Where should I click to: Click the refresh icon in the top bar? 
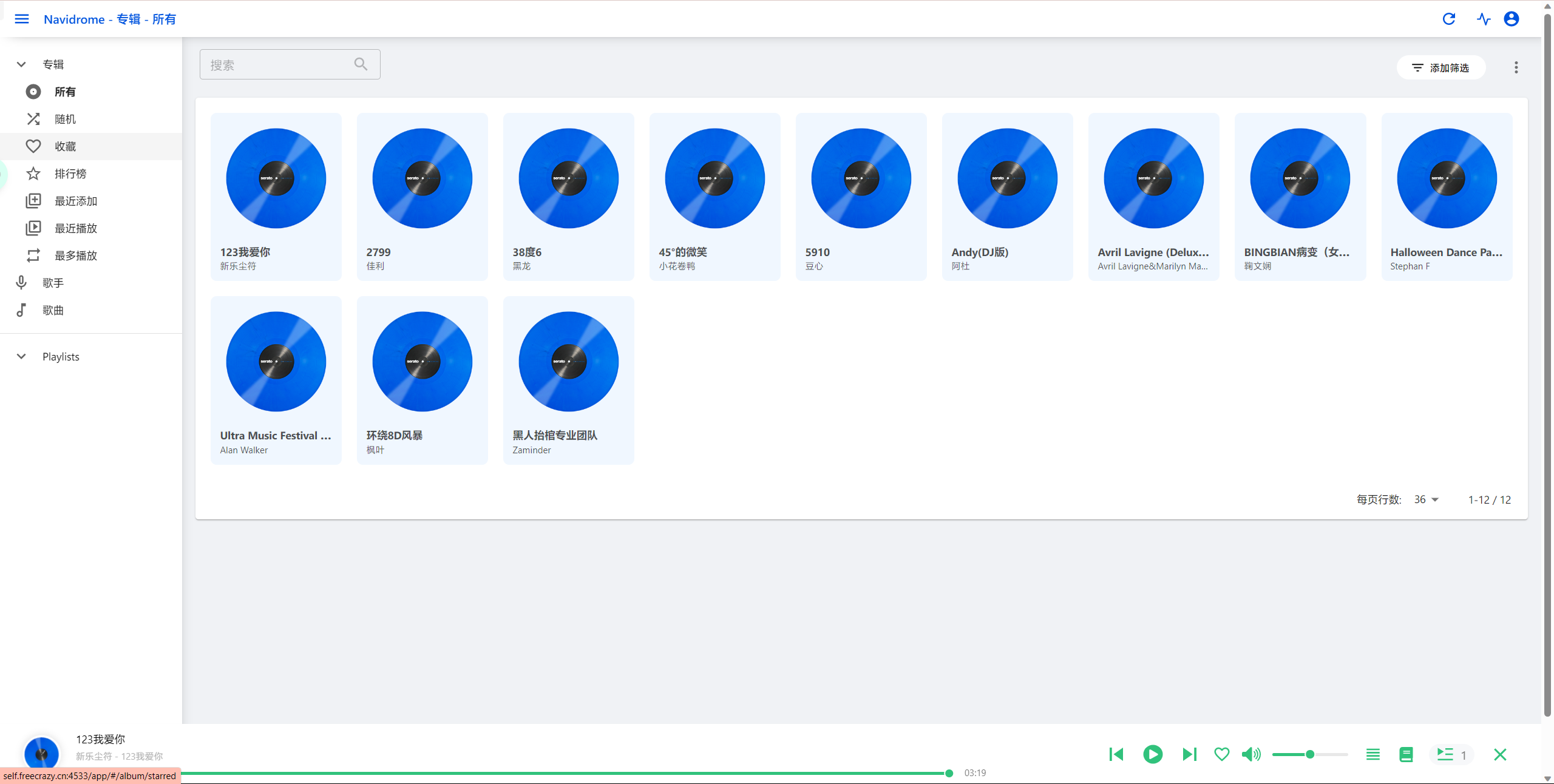(1449, 19)
